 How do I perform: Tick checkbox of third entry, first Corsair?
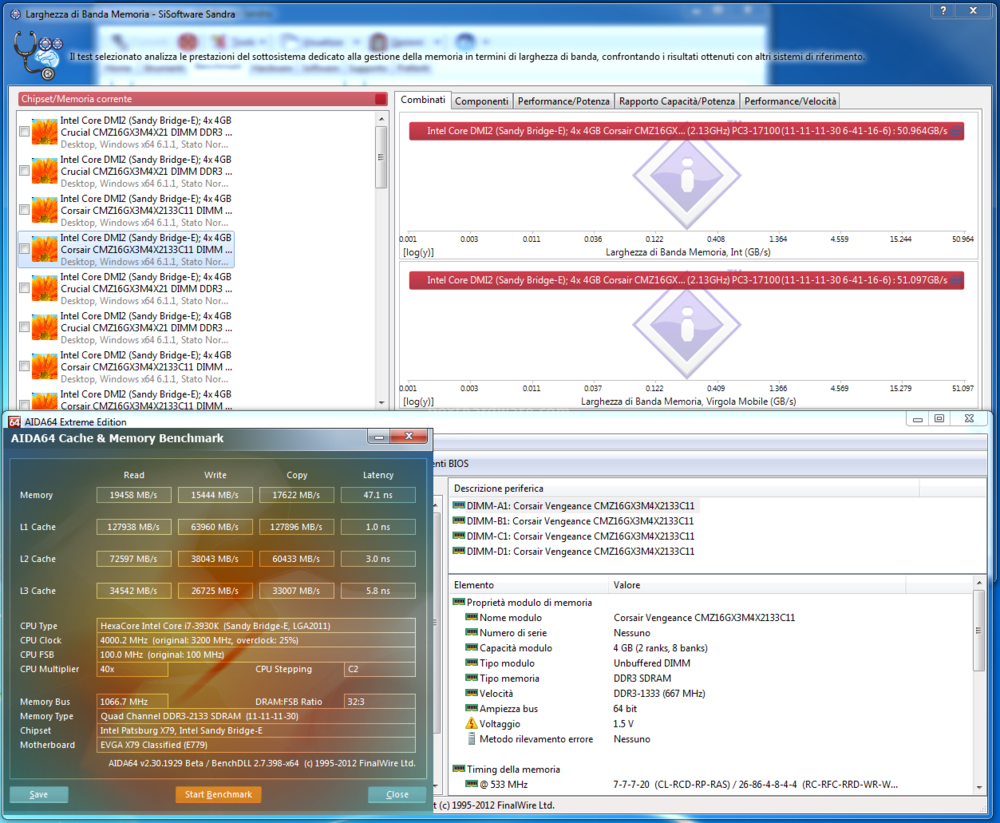pyautogui.click(x=24, y=210)
